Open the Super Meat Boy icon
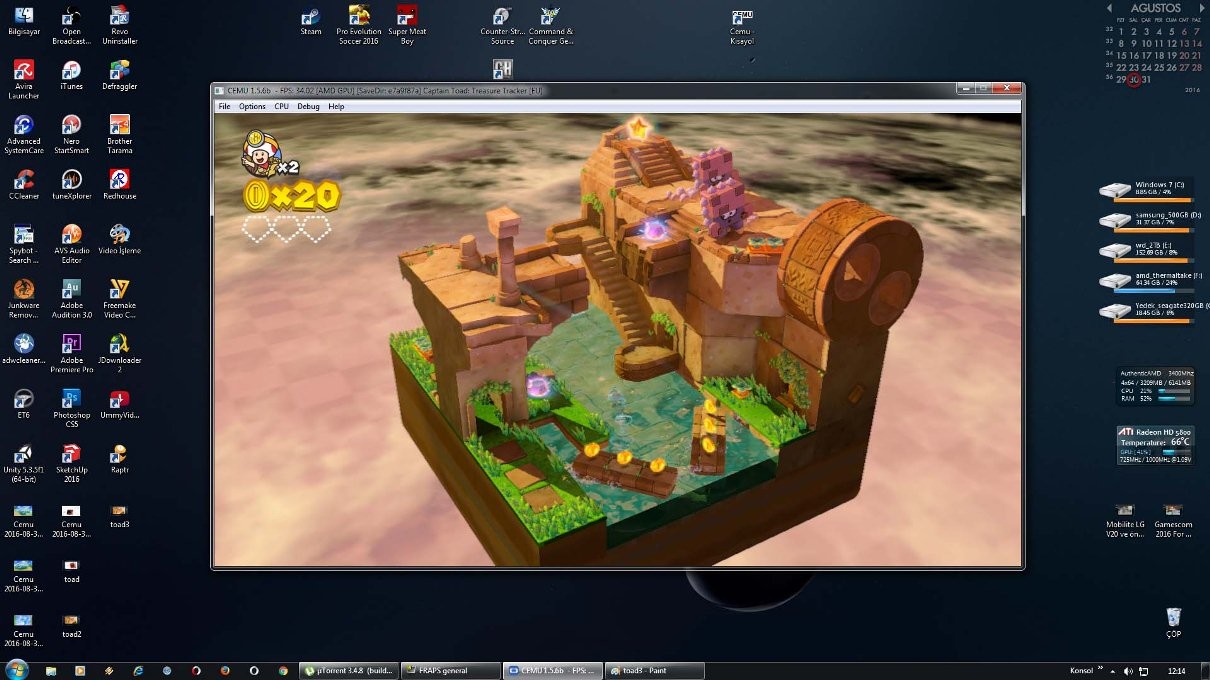 [x=407, y=24]
